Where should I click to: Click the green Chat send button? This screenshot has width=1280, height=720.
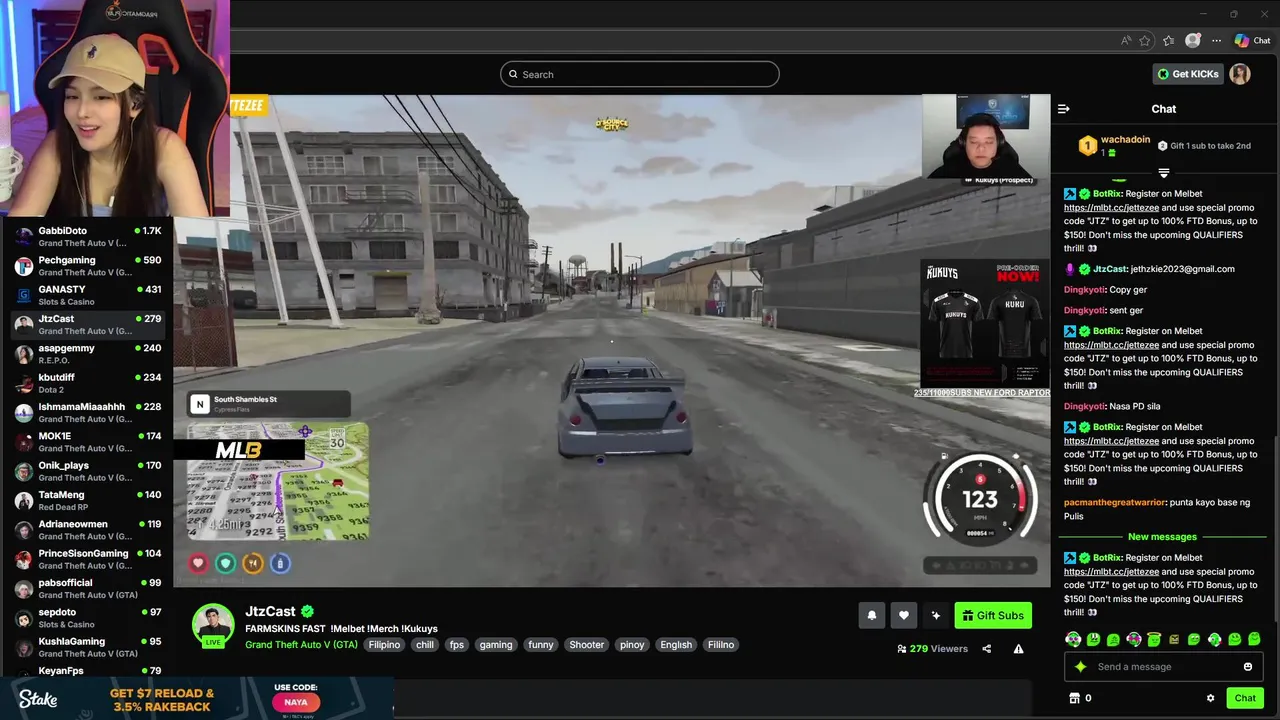pos(1245,698)
